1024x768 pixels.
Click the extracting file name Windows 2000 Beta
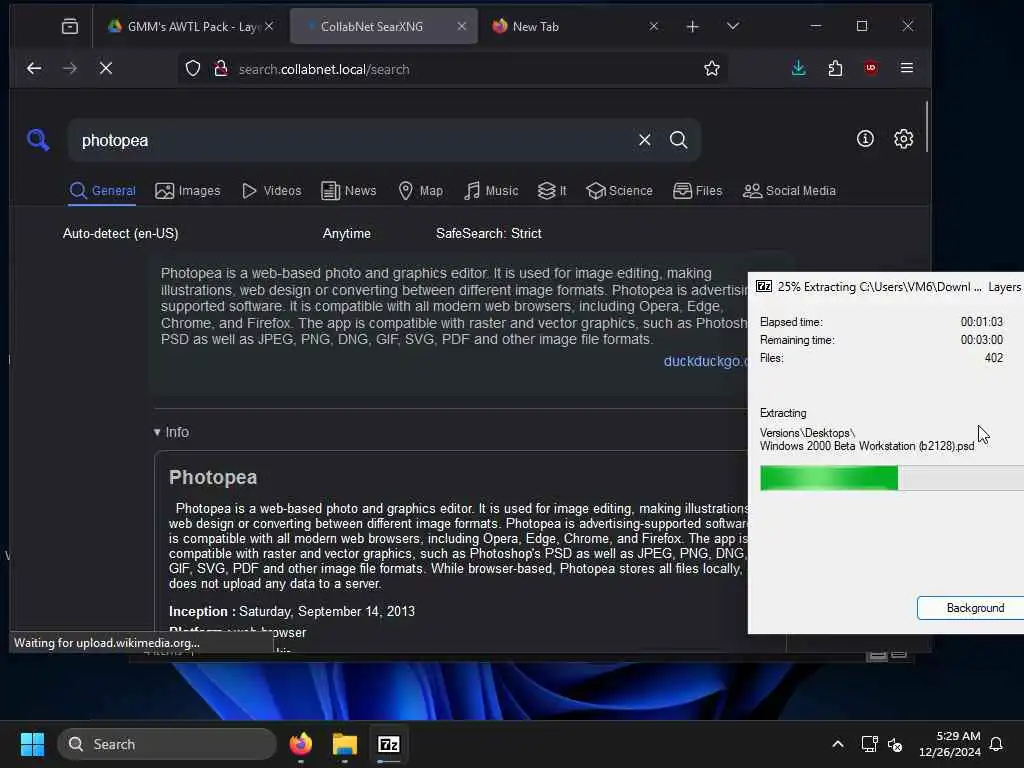pyautogui.click(x=867, y=446)
